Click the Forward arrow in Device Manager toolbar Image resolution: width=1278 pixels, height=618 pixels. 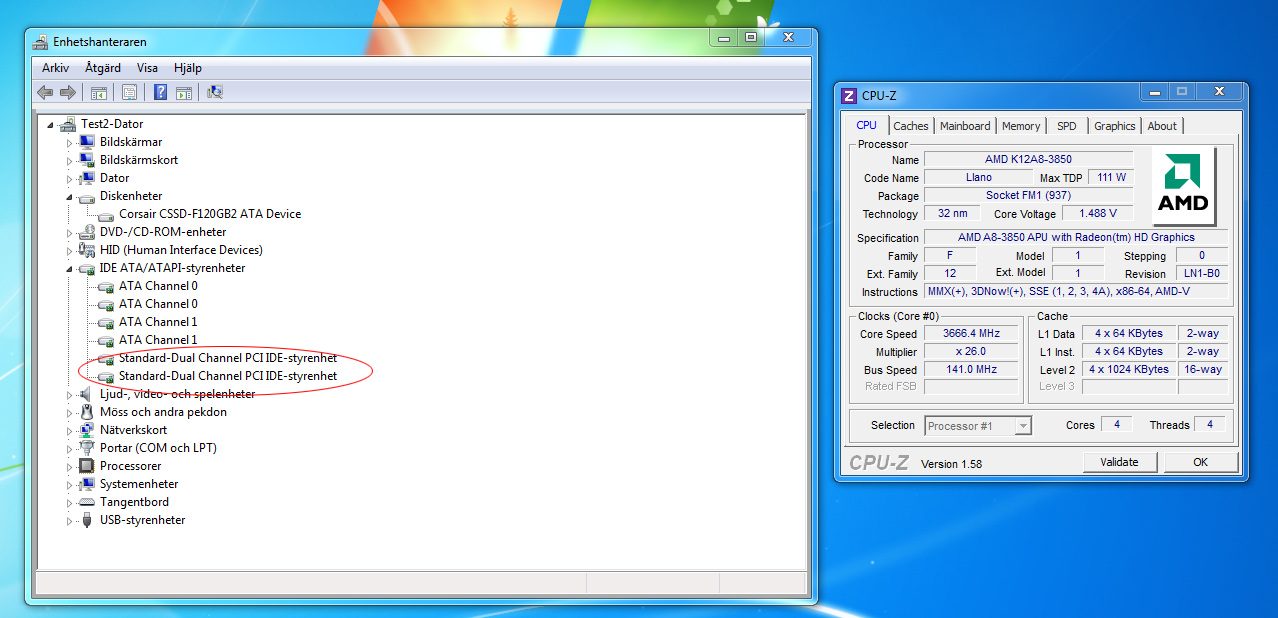click(x=68, y=93)
